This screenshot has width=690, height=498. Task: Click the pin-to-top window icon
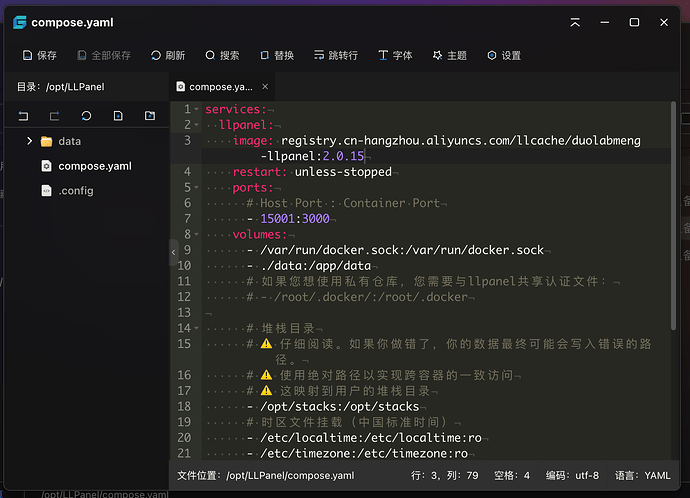(575, 22)
